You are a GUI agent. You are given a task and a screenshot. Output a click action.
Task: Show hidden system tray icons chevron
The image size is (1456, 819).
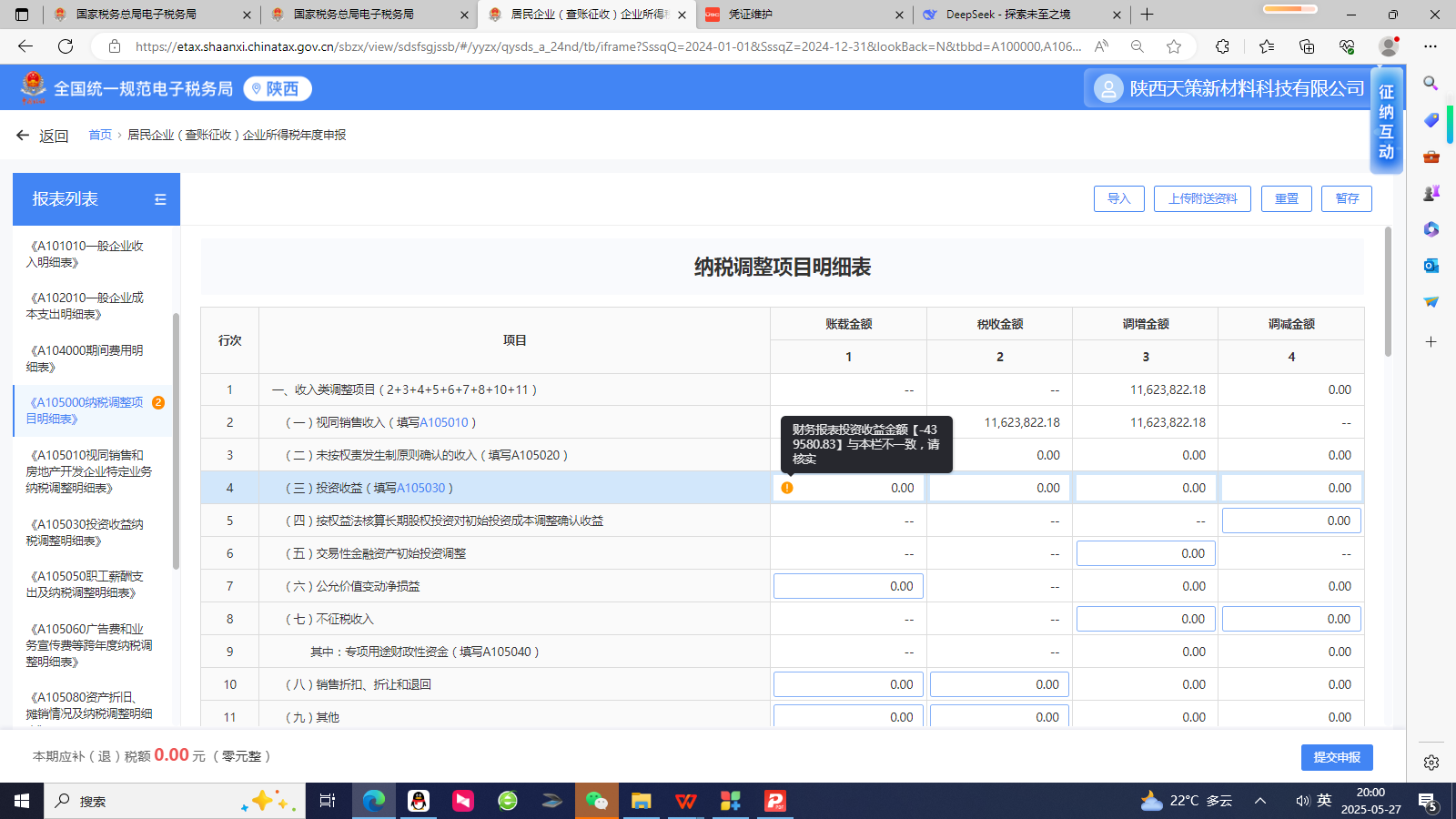tap(1260, 801)
